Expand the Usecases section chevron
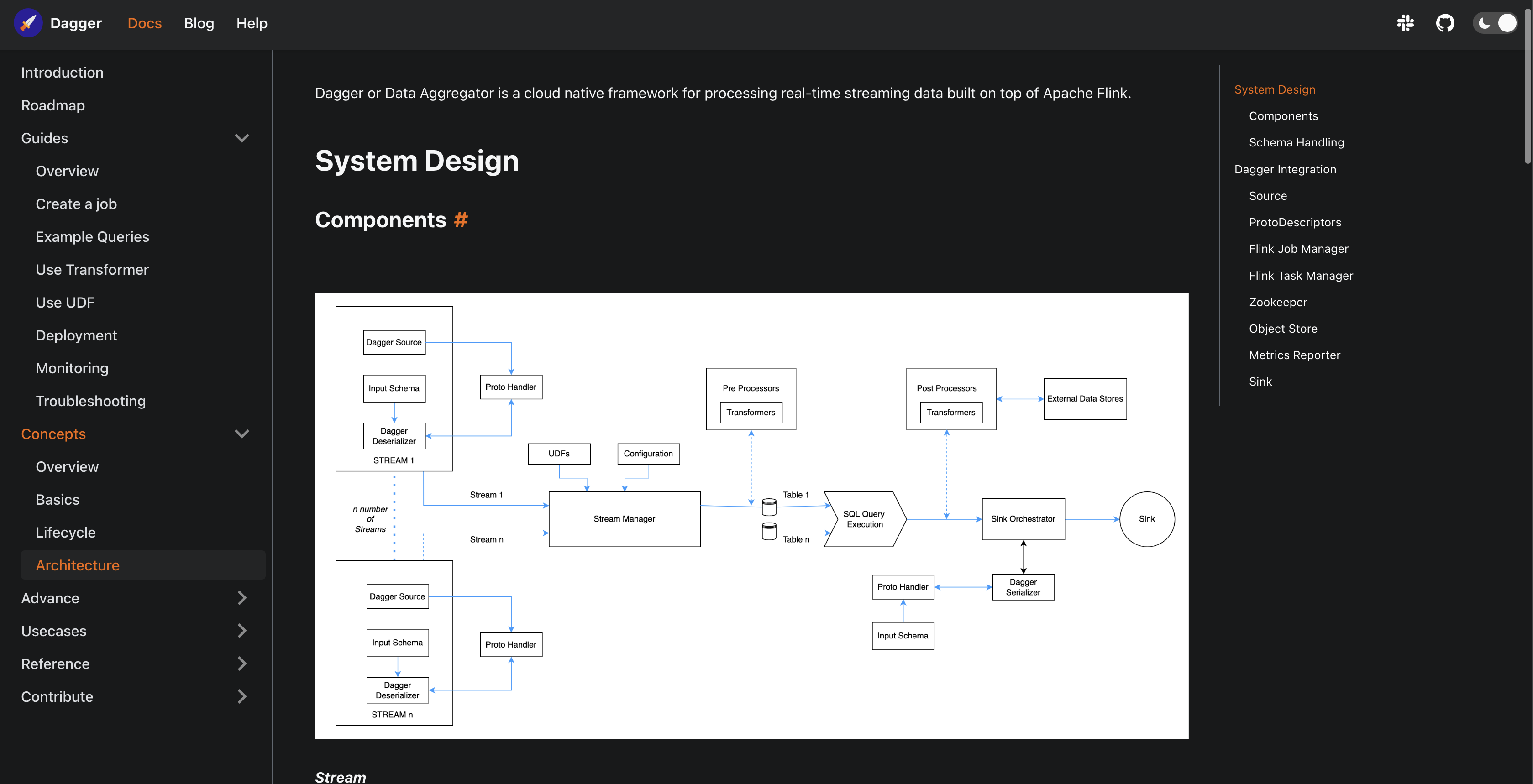The image size is (1533, 784). pyautogui.click(x=241, y=631)
